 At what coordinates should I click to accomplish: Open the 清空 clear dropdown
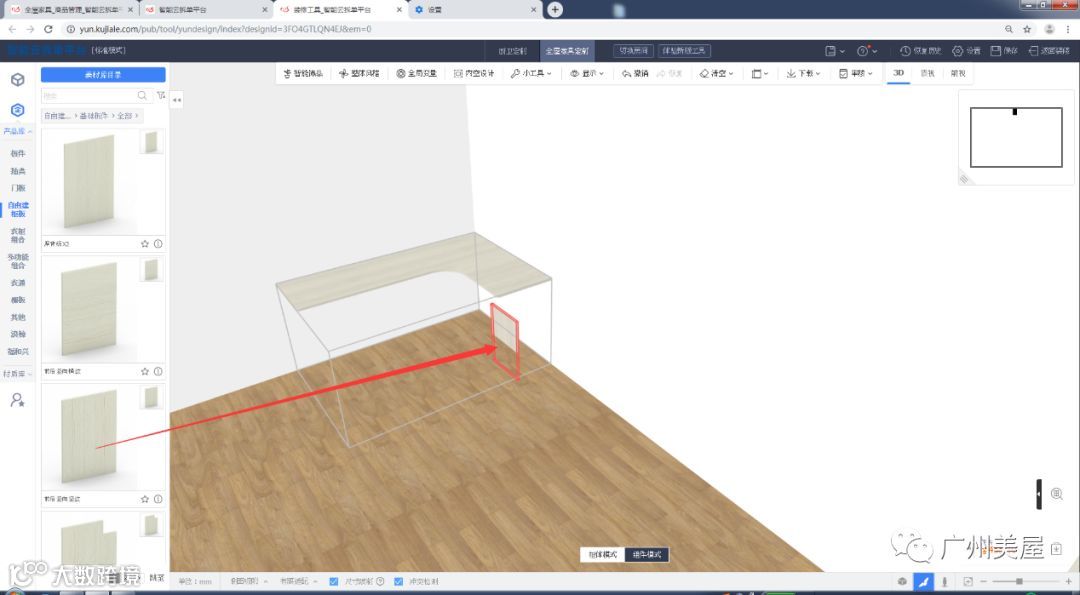coord(716,74)
